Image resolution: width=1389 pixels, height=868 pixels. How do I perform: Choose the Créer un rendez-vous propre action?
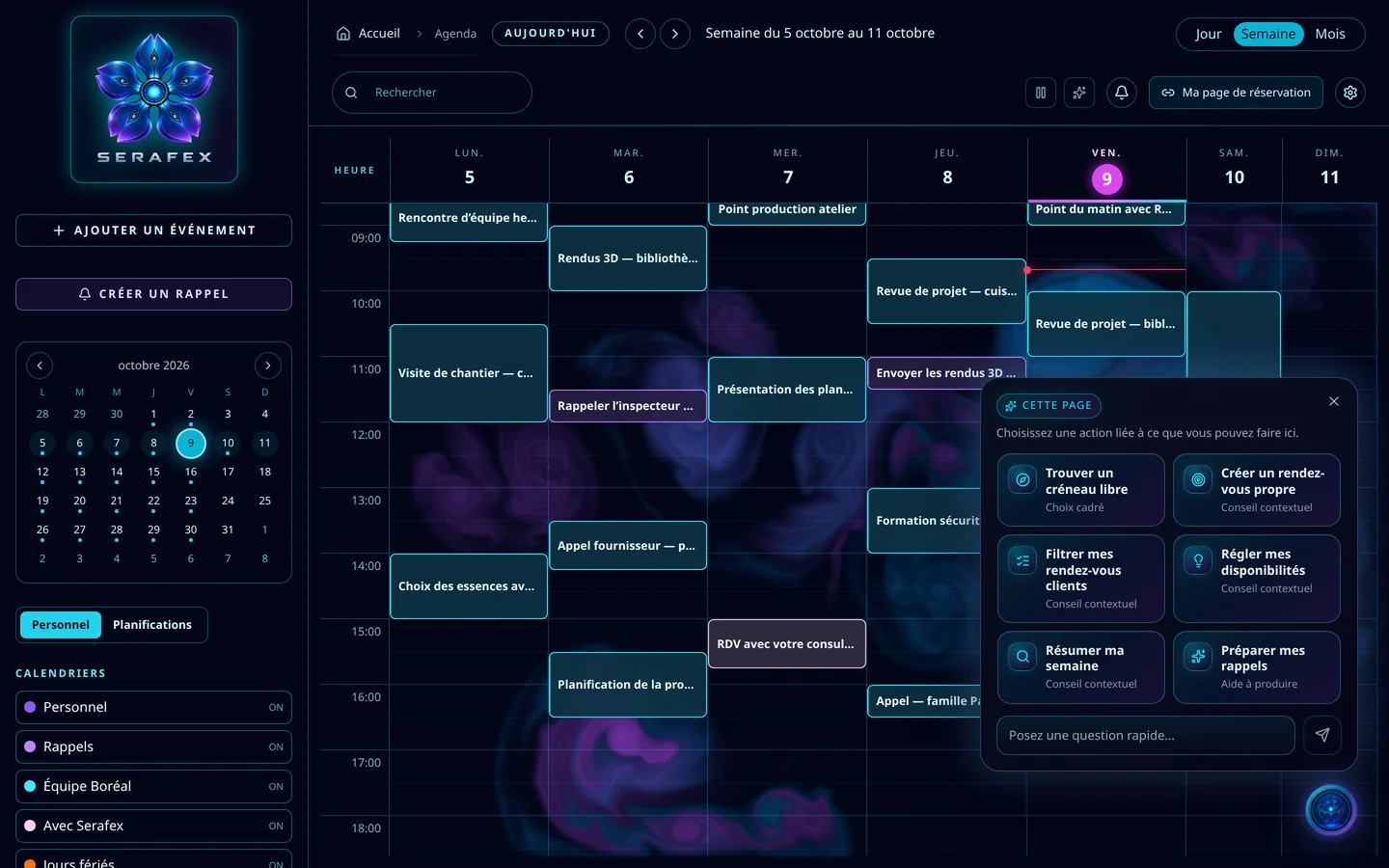coord(1257,490)
